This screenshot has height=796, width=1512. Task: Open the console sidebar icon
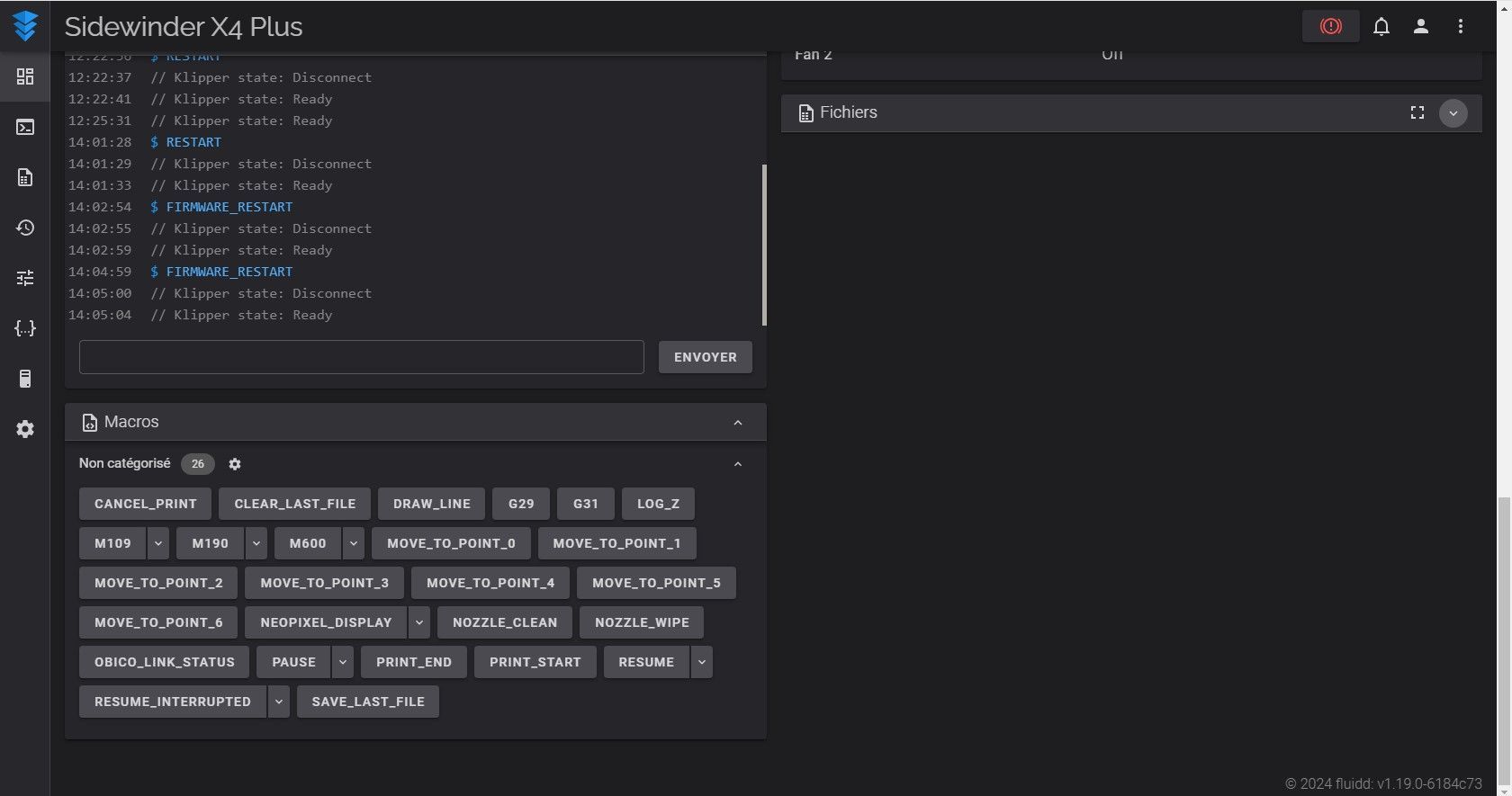pyautogui.click(x=25, y=127)
